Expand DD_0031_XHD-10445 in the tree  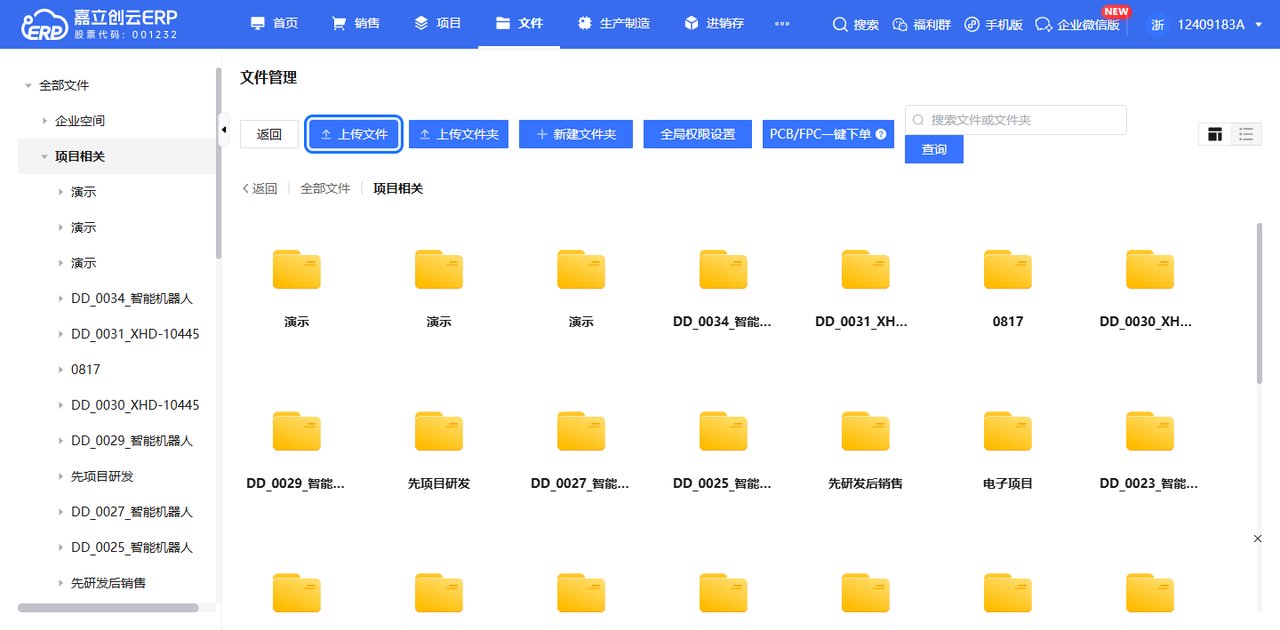coord(60,334)
